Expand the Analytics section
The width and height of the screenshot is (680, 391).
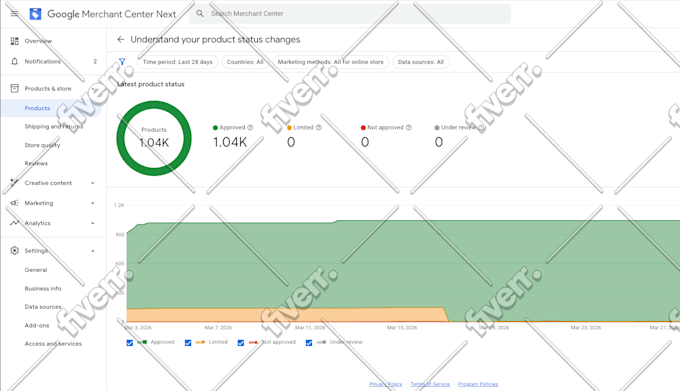pyautogui.click(x=93, y=223)
